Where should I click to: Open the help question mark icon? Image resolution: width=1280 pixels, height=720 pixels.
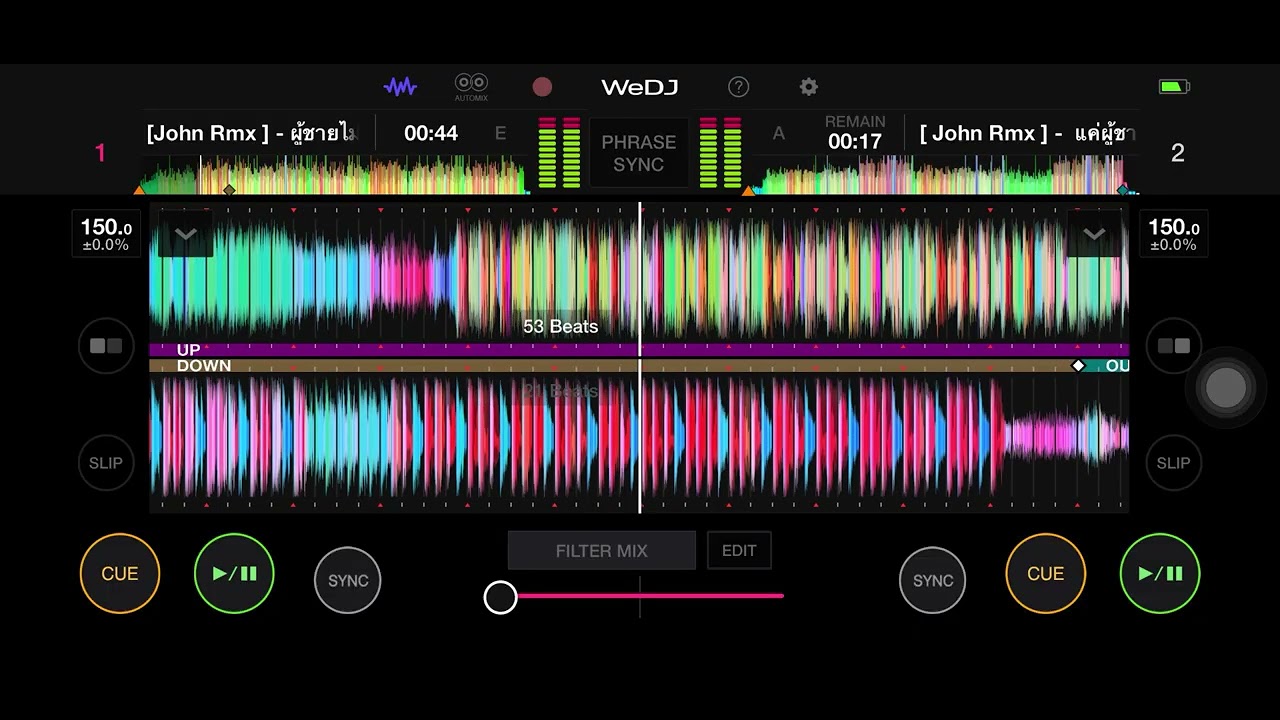738,87
